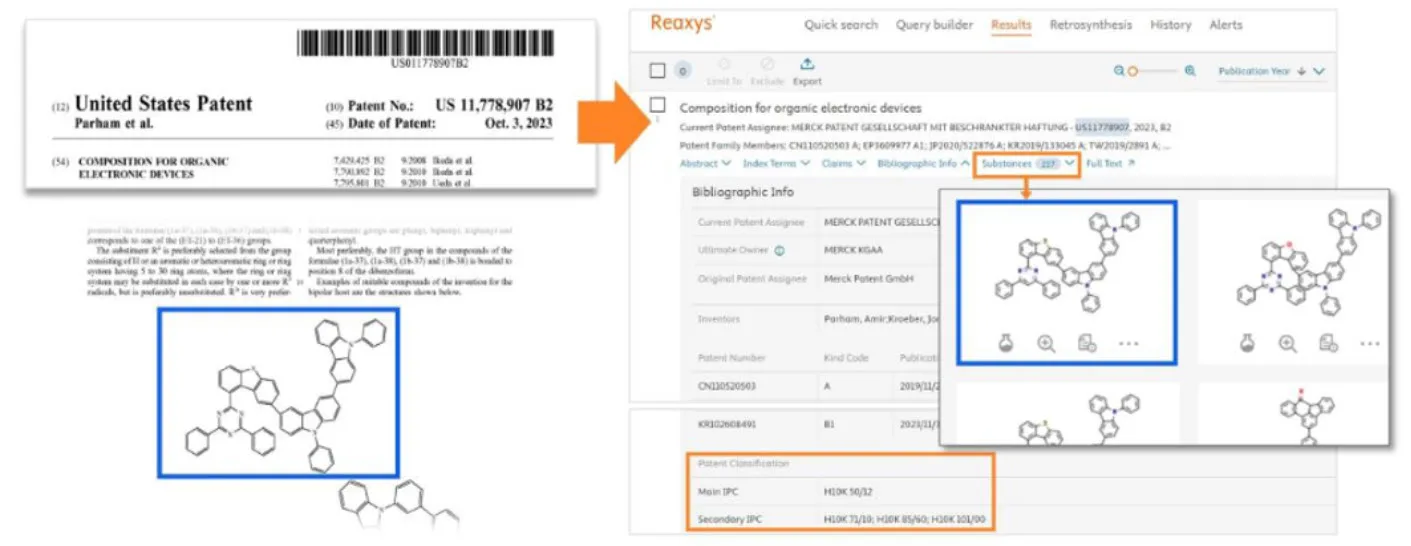The image size is (1411, 546).
Task: Click the flask icon under first substance
Action: pos(1006,343)
